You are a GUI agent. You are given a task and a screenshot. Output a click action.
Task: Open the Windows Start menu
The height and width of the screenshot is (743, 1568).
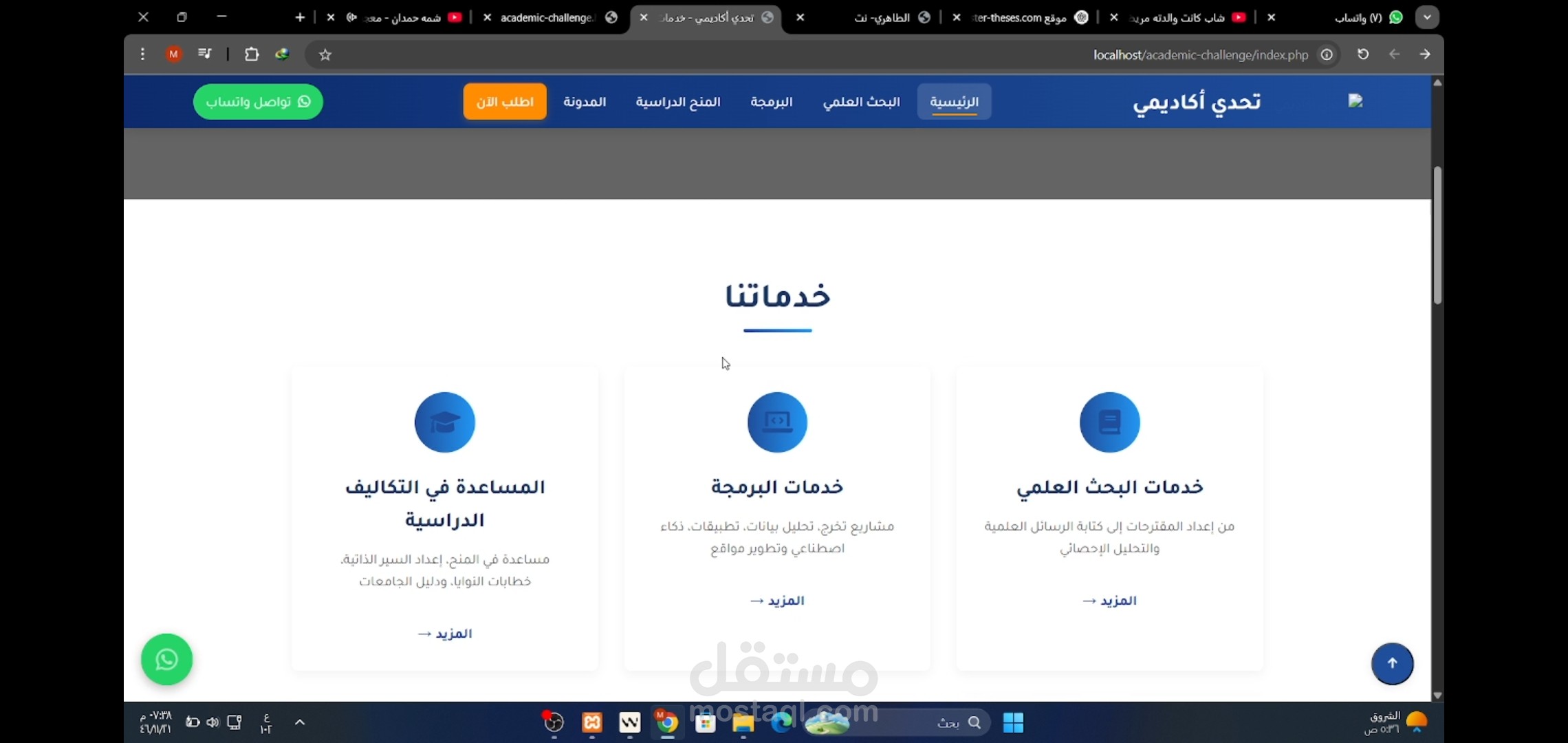[1013, 722]
